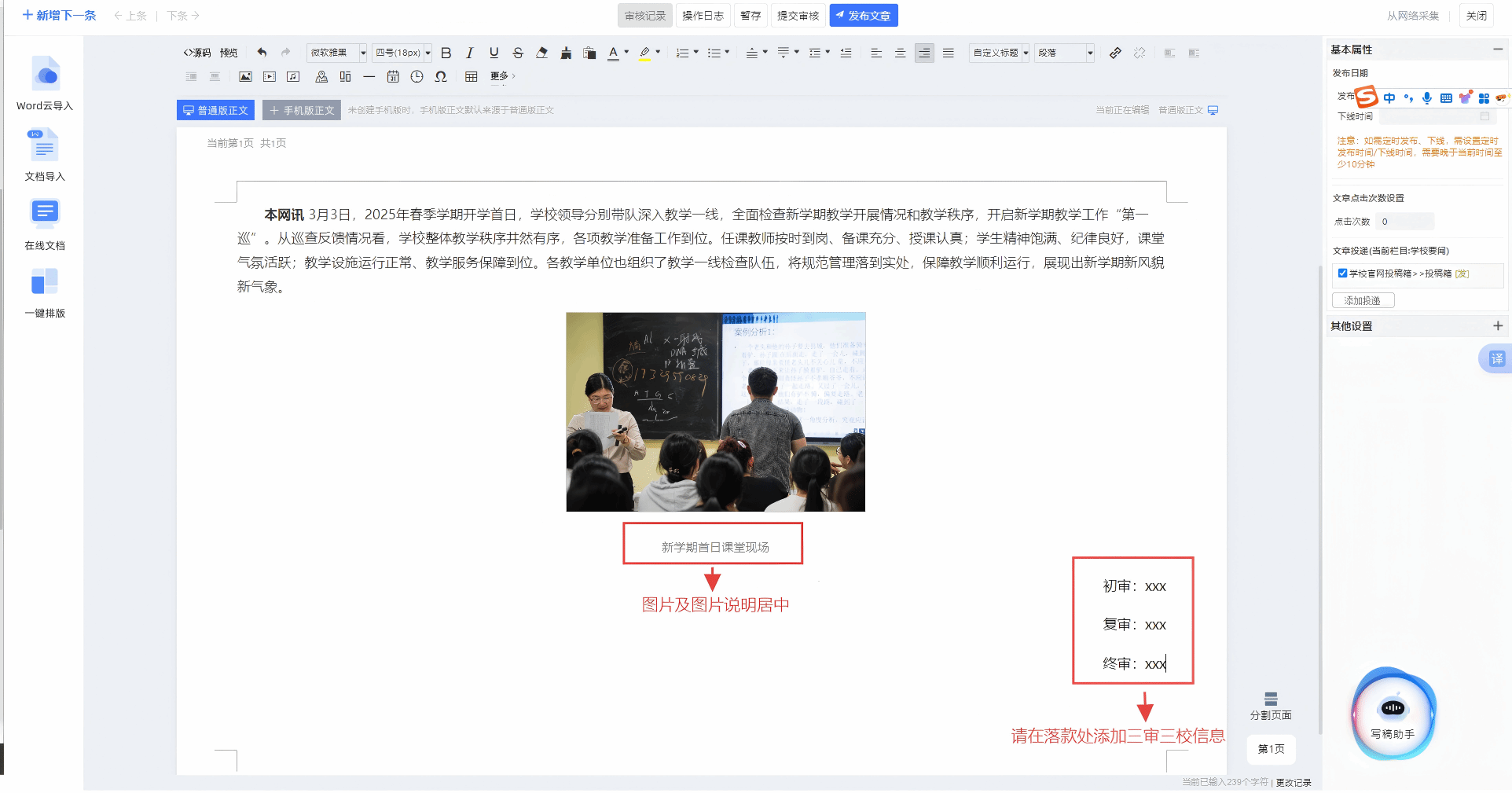The height and width of the screenshot is (793, 1512).
Task: Insert a table via toolbar
Action: 471,76
